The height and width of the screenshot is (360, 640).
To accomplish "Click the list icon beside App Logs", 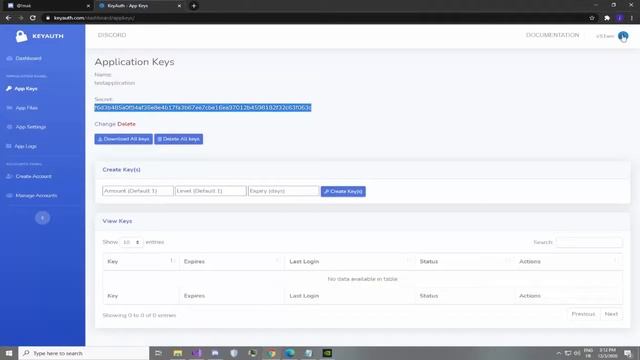I will [9, 146].
